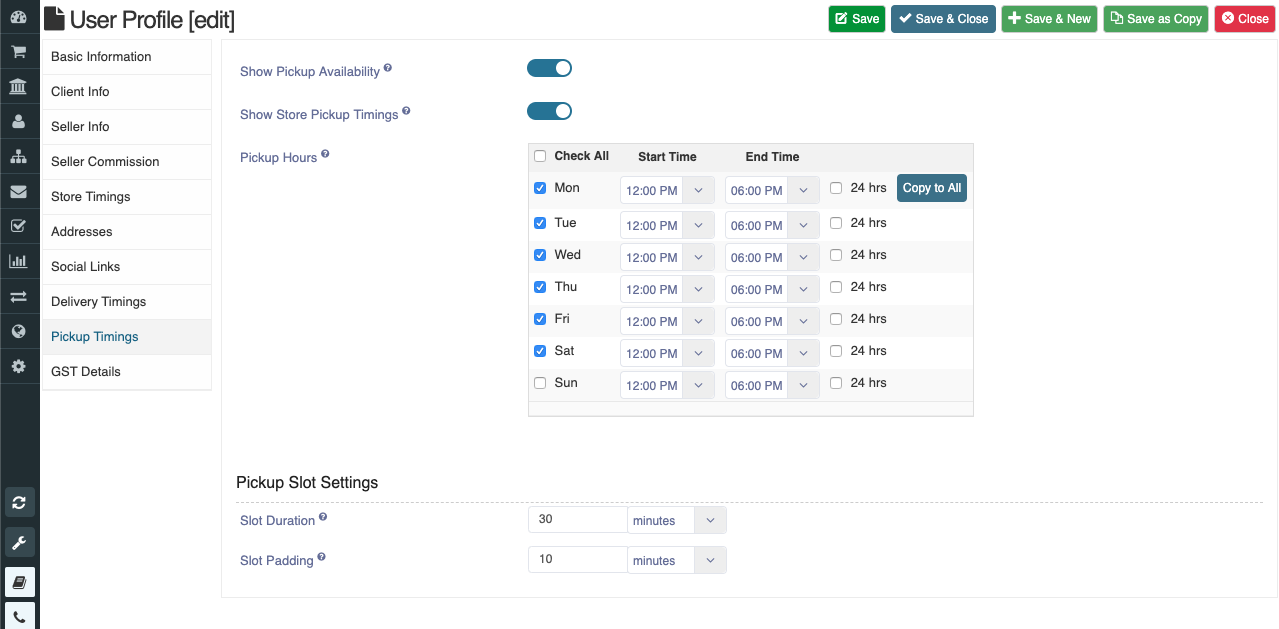1279x629 pixels.
Task: Check 24 hrs box for Wed
Action: 836,255
